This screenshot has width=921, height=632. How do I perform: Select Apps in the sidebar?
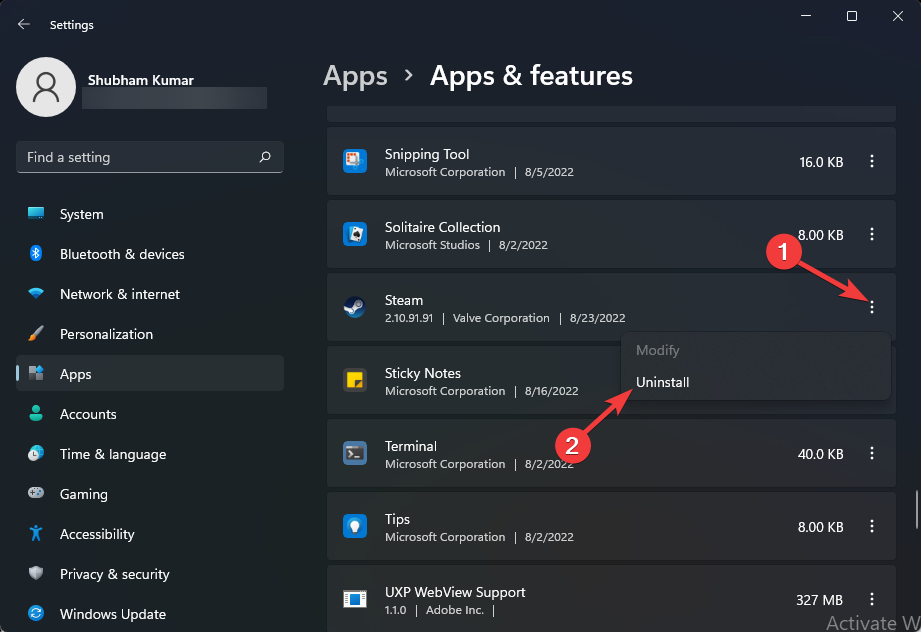point(150,374)
